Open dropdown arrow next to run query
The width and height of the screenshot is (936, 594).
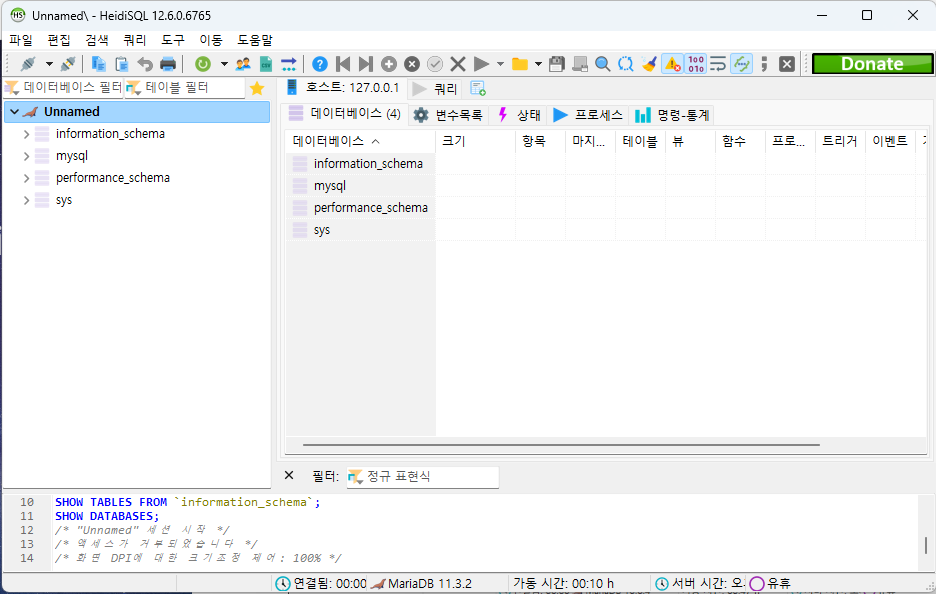click(500, 64)
